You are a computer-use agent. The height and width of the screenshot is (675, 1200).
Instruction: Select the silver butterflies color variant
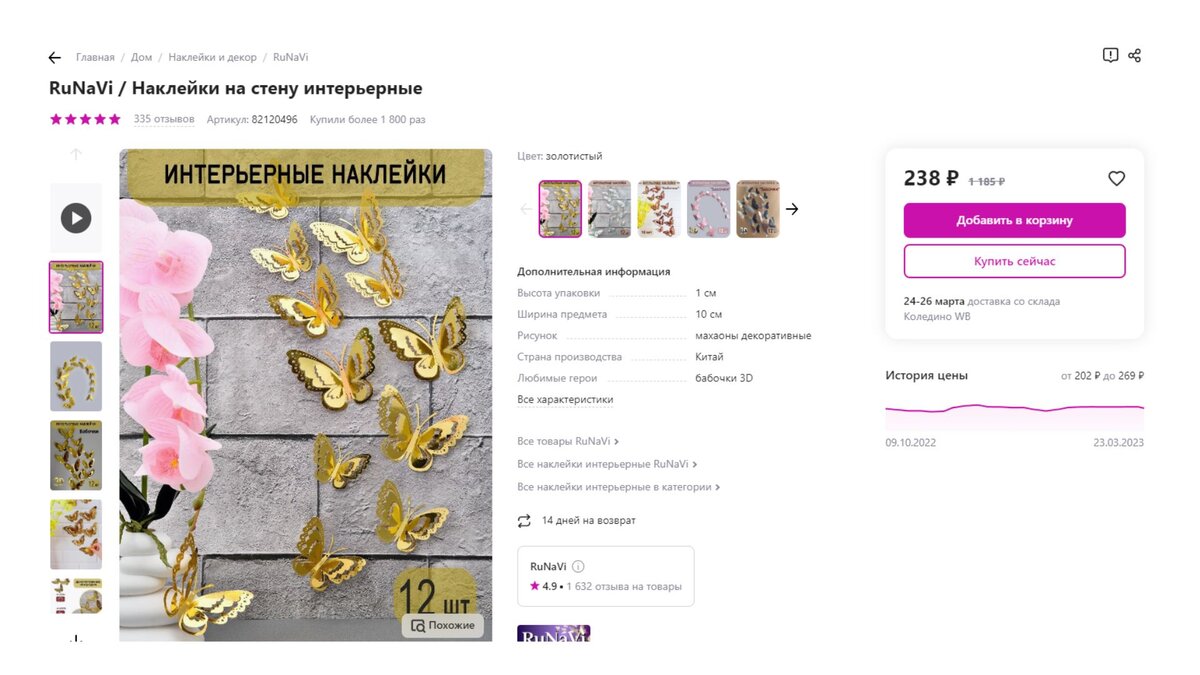609,209
